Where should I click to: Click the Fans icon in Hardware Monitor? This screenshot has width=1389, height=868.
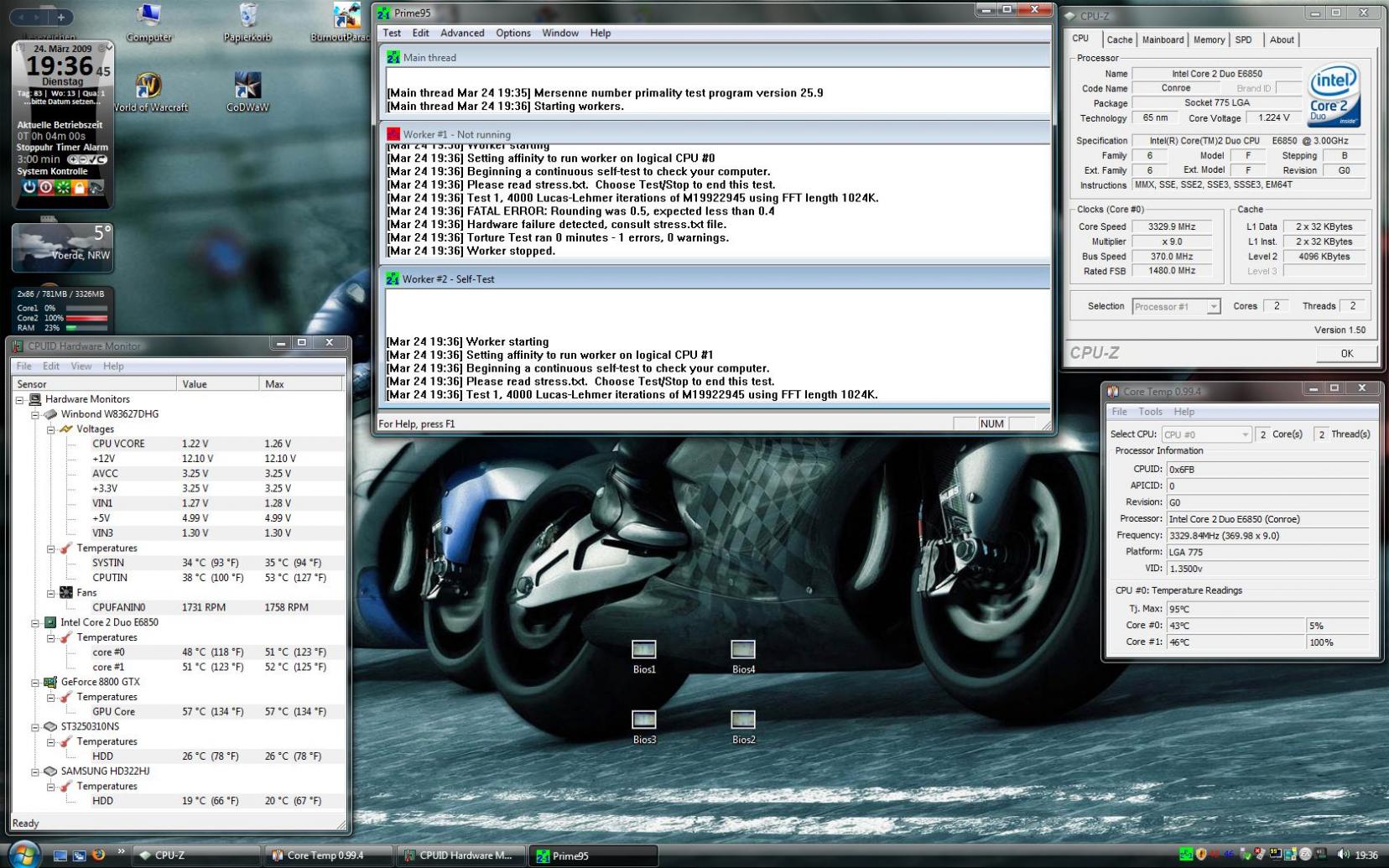point(66,593)
